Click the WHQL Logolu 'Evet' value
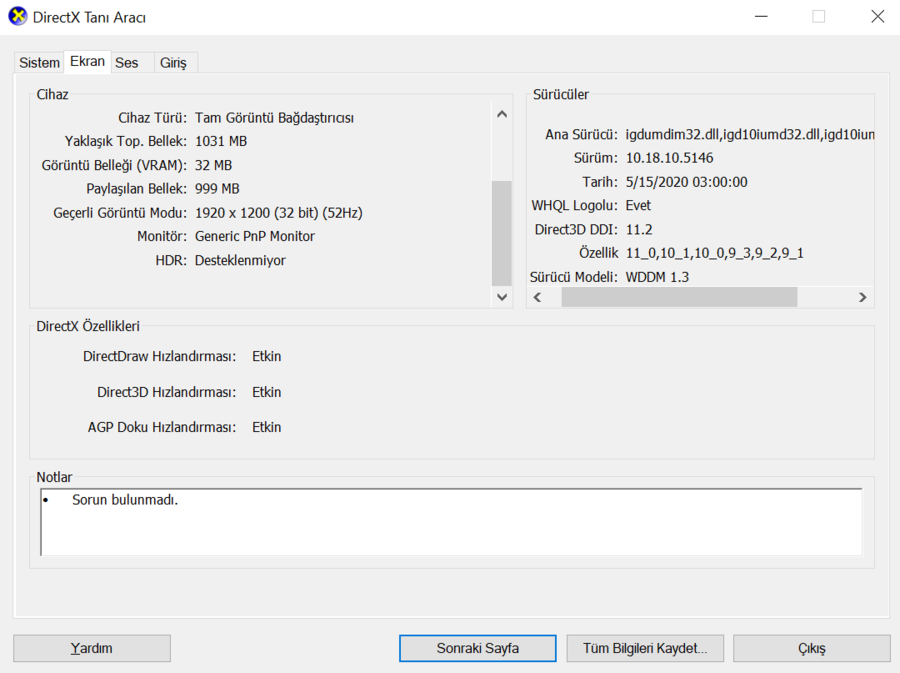The image size is (900, 673). pyautogui.click(x=638, y=205)
